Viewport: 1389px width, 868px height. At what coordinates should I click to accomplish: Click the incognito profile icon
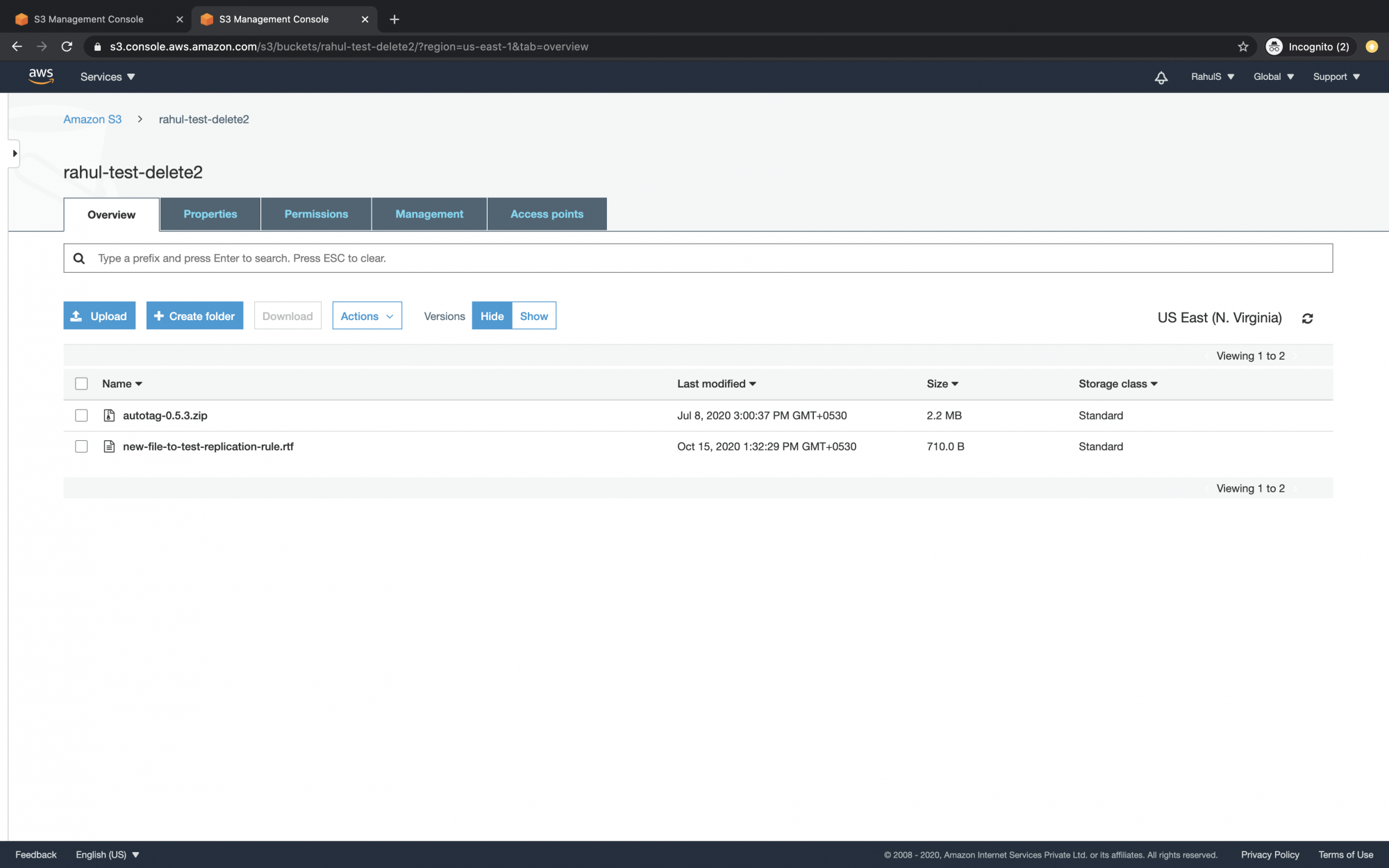point(1274,47)
